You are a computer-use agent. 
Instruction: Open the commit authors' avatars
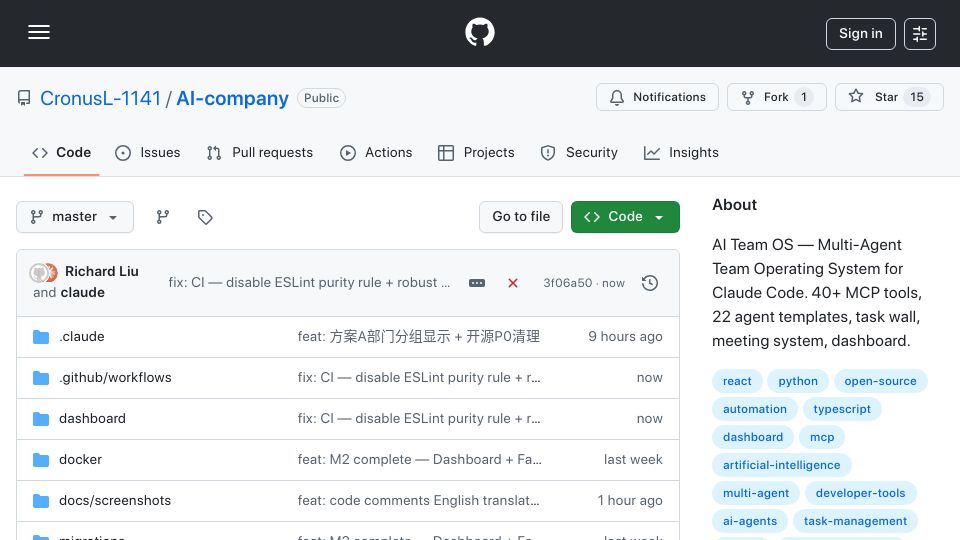[x=43, y=272]
